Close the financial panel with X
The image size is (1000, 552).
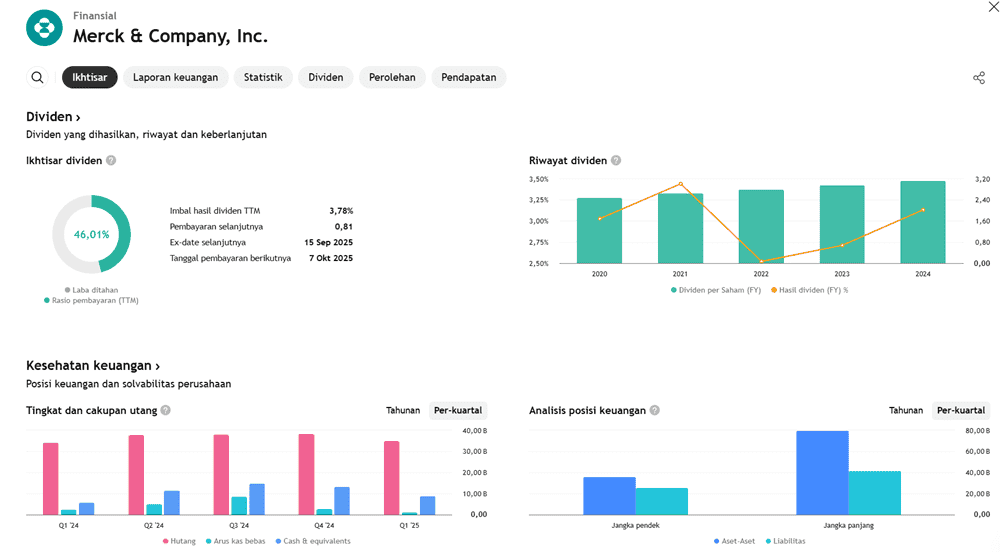tap(993, 6)
